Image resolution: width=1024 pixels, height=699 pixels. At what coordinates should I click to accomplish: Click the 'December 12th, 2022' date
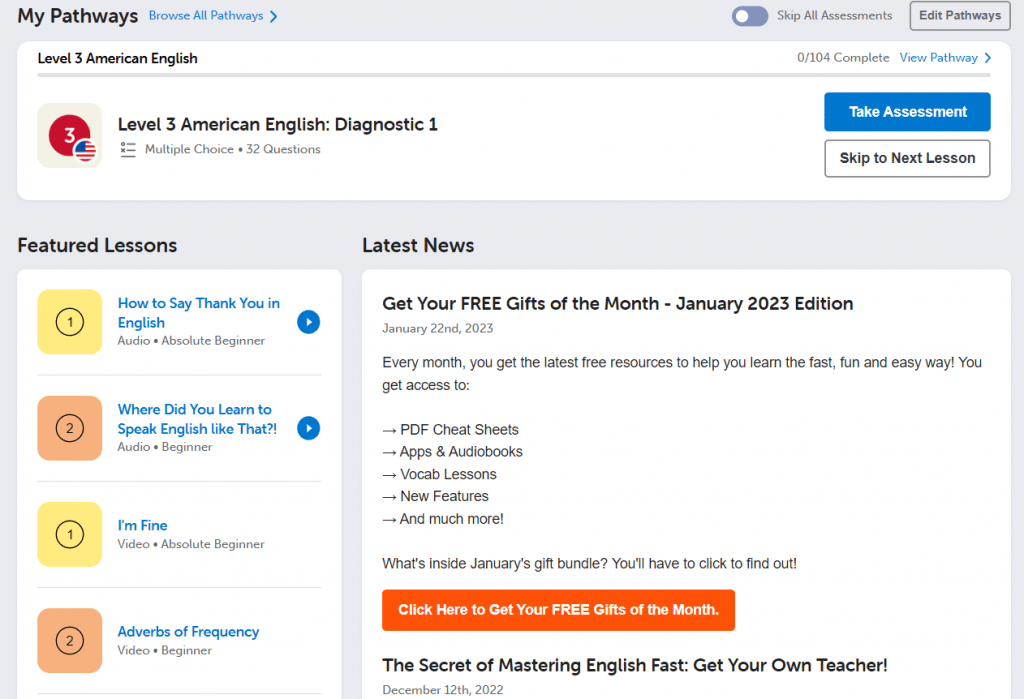[443, 690]
